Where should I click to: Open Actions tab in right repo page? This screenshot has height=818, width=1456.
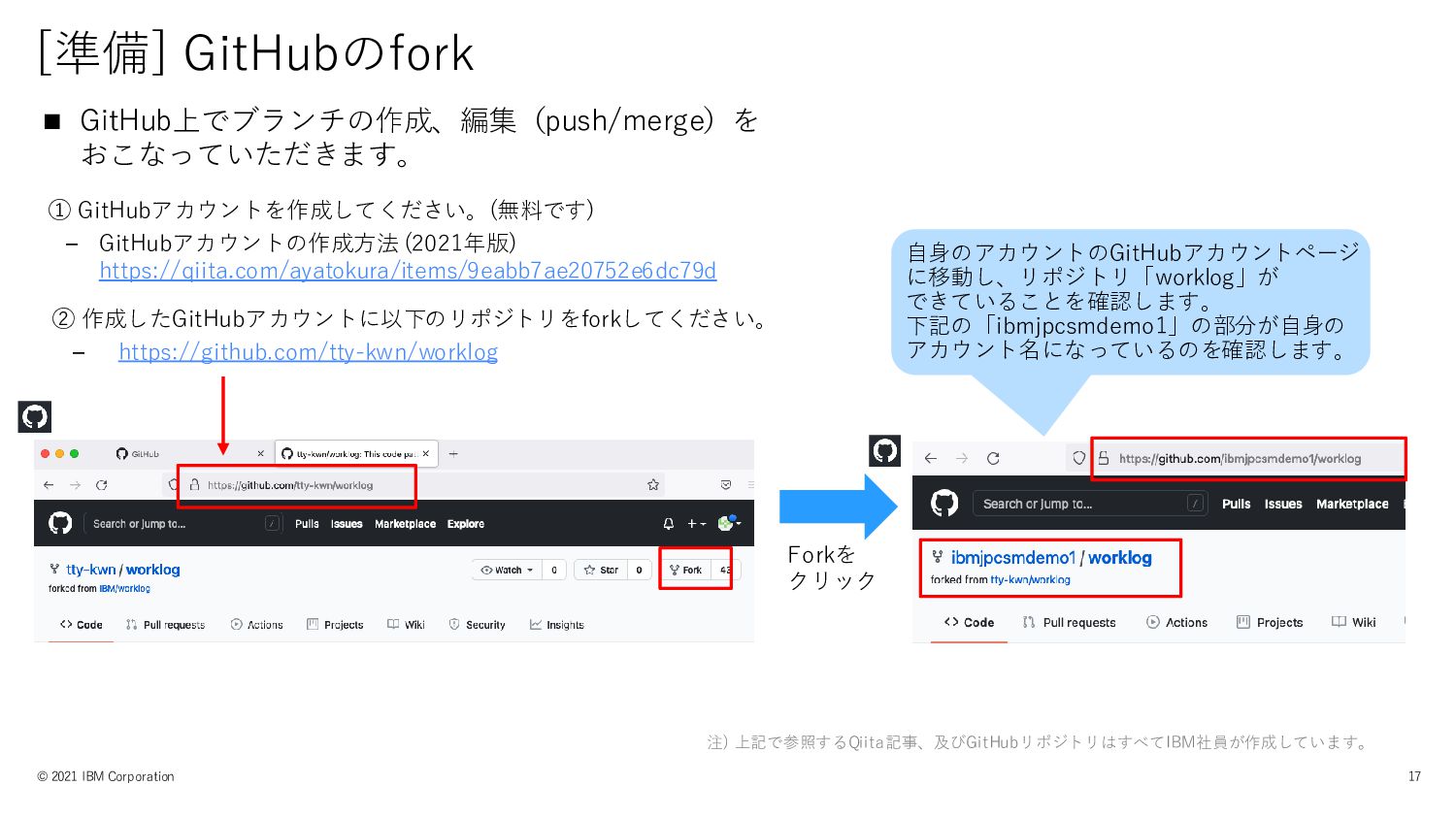tap(1176, 622)
